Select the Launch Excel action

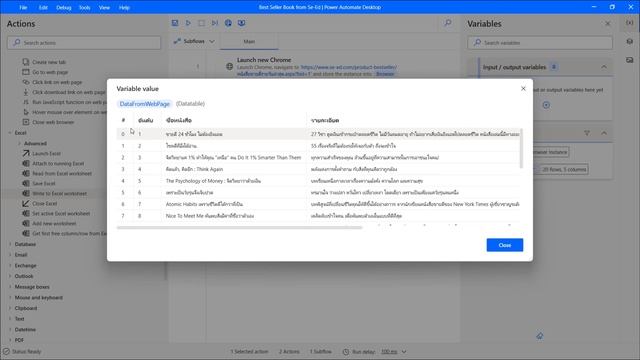[x=46, y=153]
